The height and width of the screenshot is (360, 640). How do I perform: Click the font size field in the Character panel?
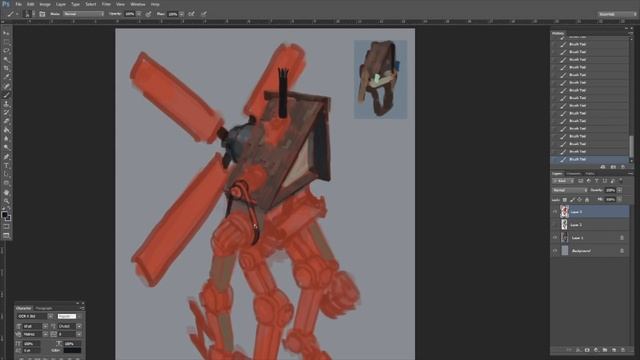point(32,326)
